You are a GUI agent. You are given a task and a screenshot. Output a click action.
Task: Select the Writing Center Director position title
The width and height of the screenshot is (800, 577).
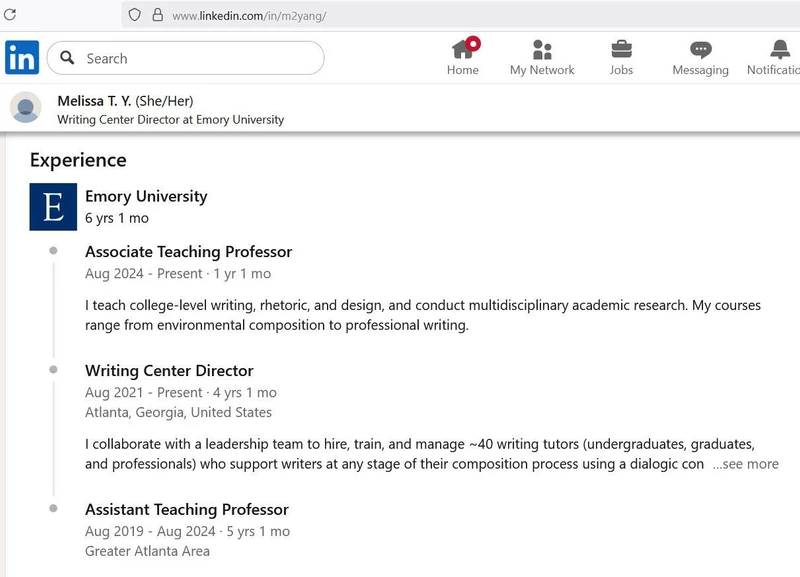point(169,371)
